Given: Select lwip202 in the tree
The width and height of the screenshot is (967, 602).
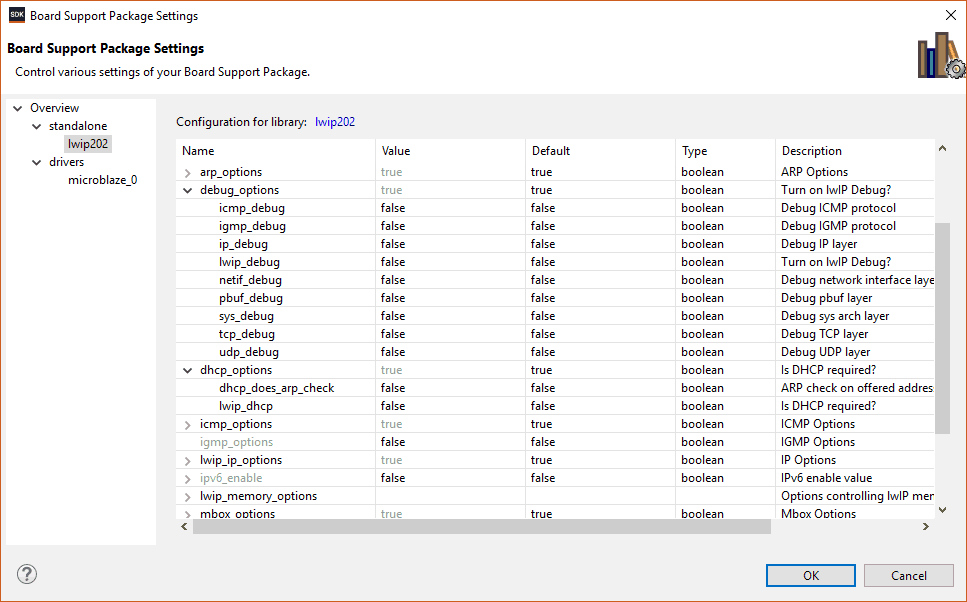Looking at the screenshot, I should [88, 144].
